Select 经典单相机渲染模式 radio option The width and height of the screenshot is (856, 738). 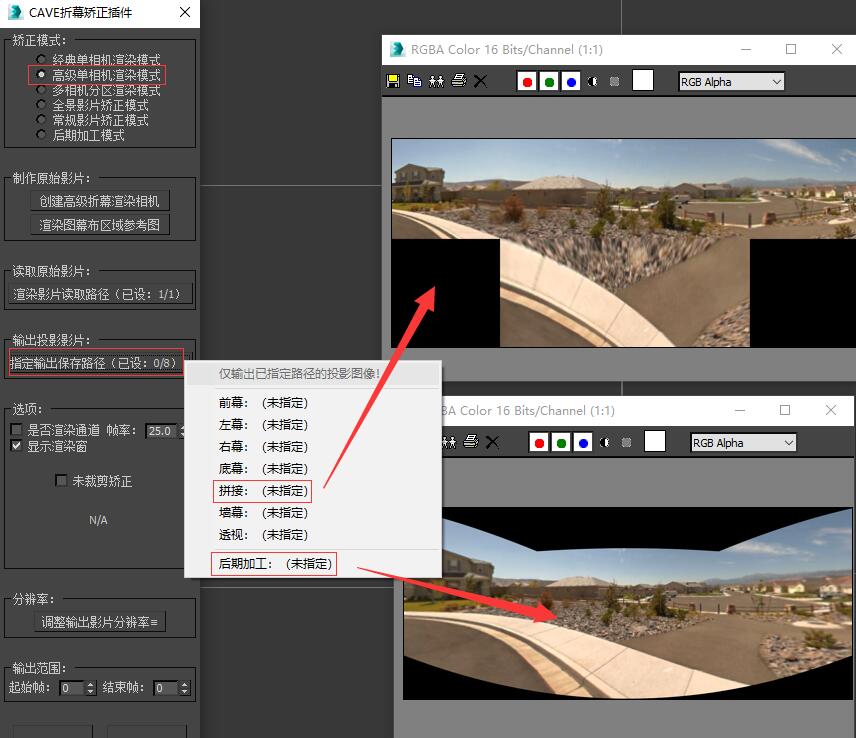click(41, 60)
